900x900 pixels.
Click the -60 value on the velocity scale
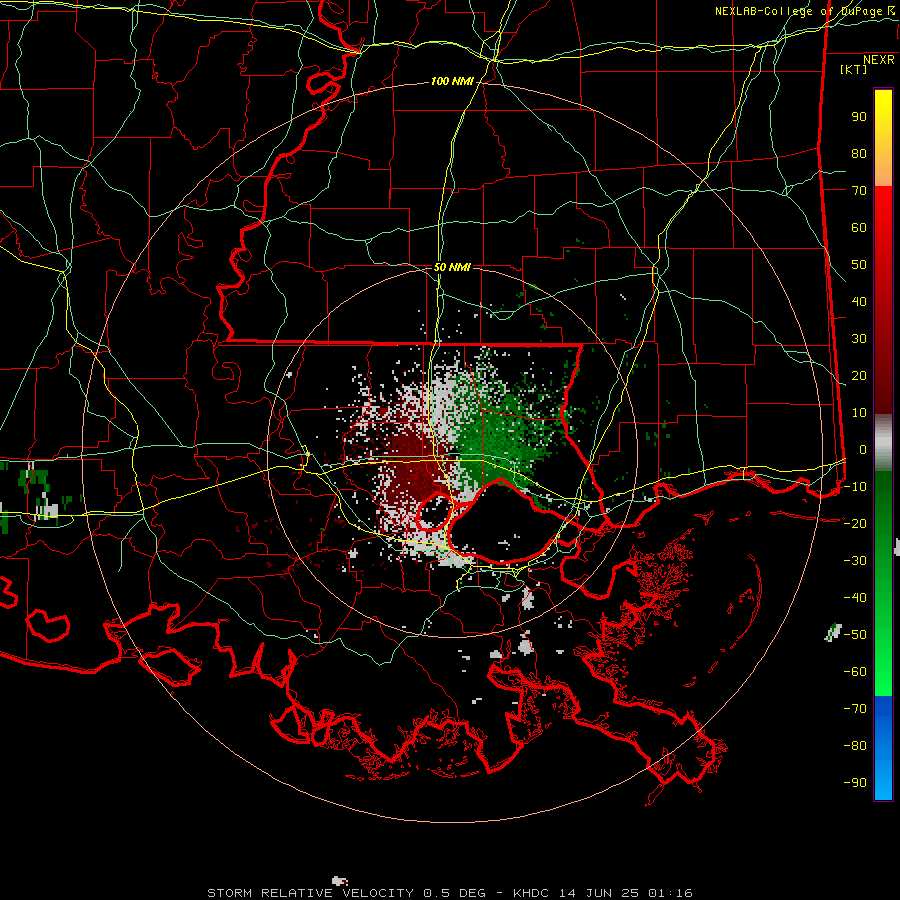click(x=855, y=672)
